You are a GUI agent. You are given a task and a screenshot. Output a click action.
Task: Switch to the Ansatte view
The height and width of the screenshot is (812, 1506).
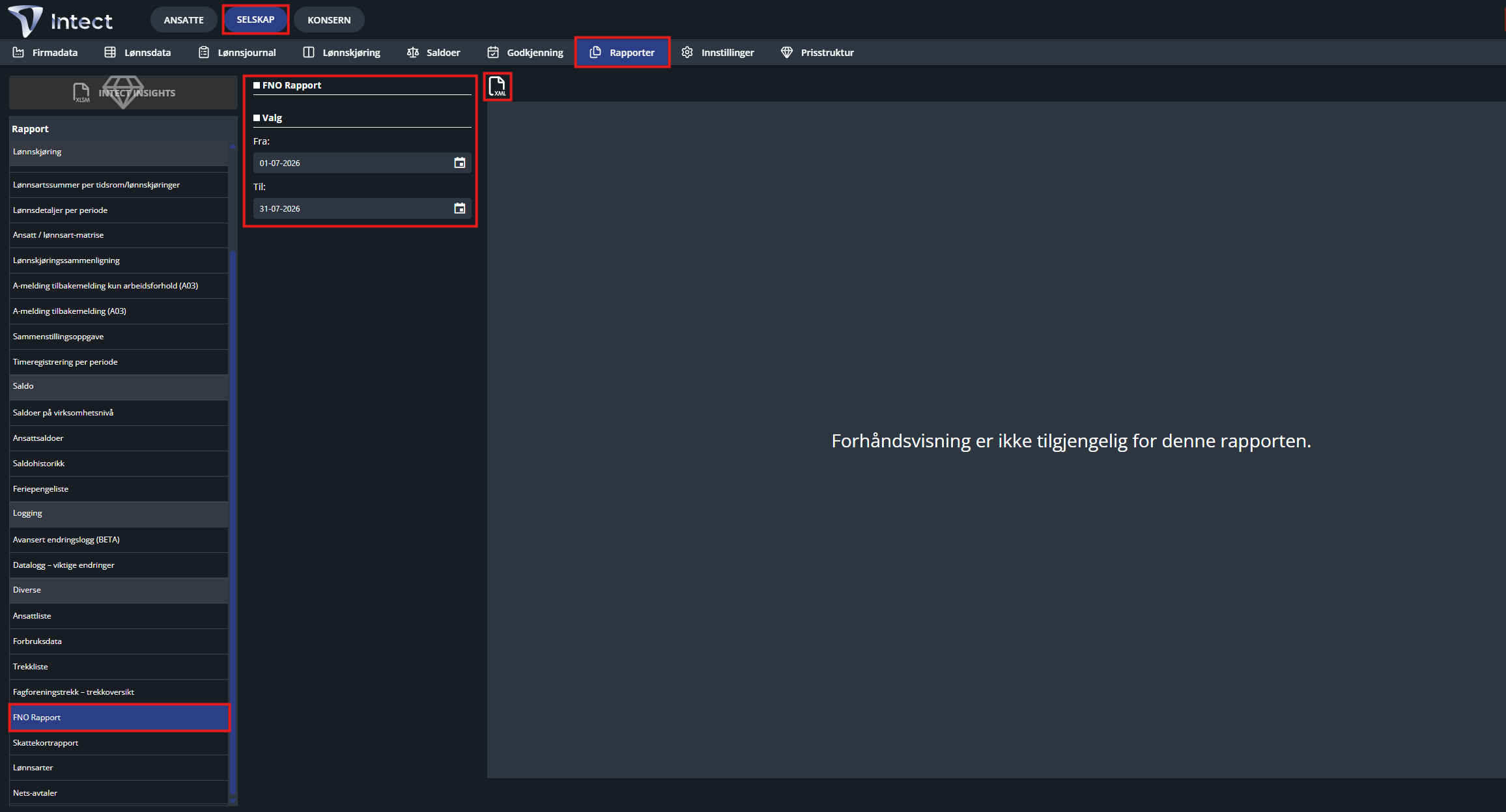point(184,20)
